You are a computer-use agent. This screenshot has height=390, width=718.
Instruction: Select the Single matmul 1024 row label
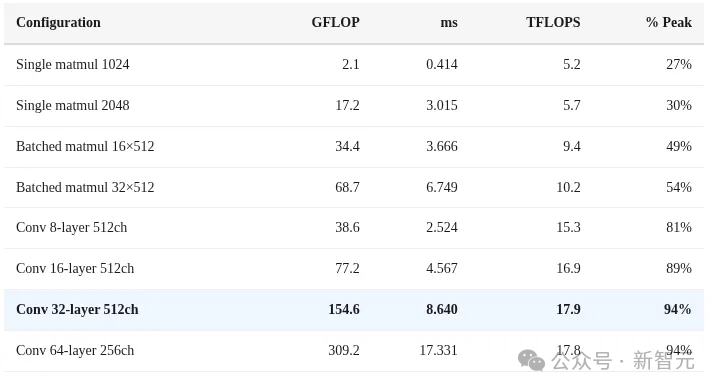pyautogui.click(x=72, y=65)
